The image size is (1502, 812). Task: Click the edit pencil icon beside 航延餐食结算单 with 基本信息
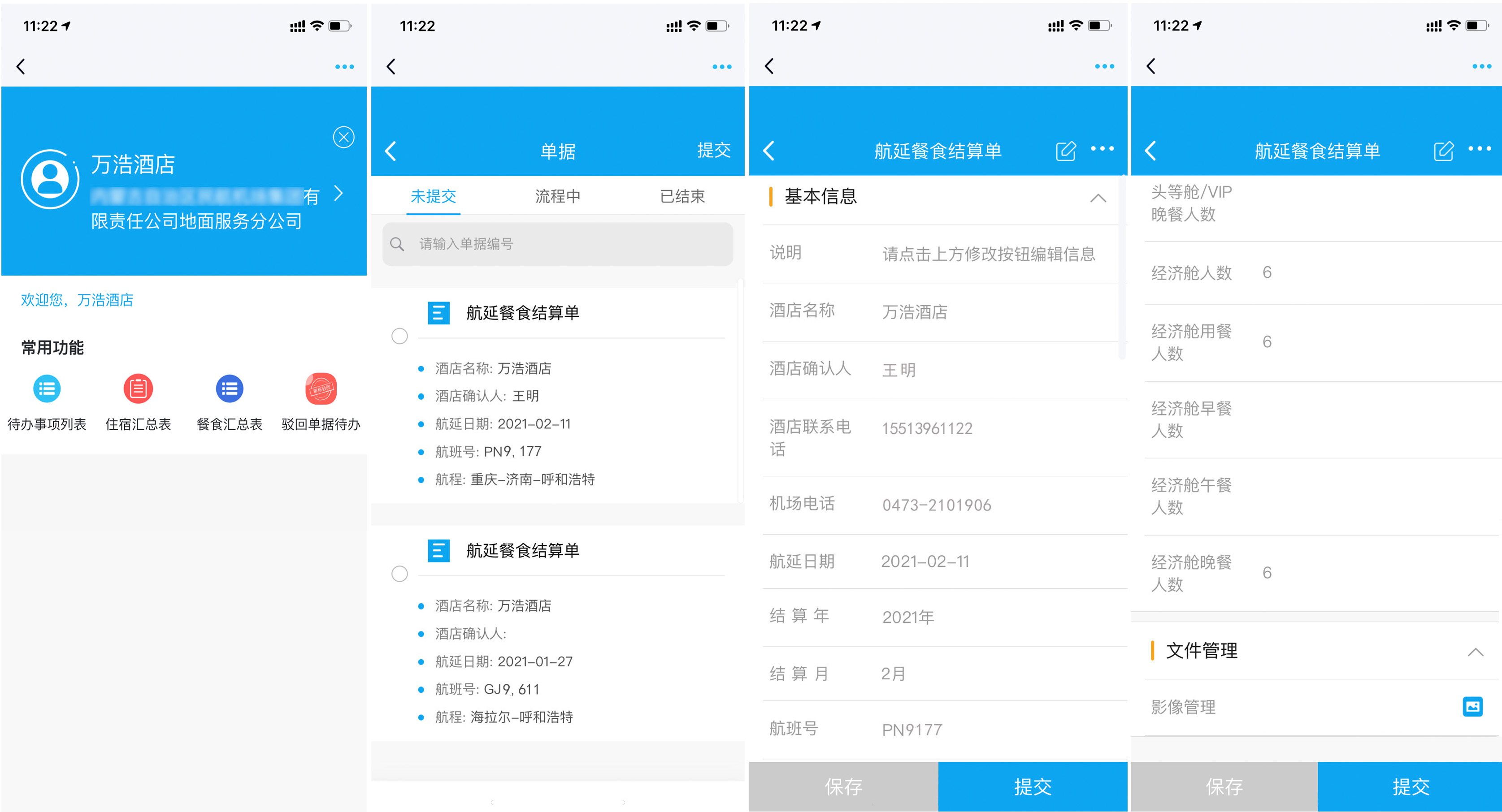pyautogui.click(x=1065, y=151)
